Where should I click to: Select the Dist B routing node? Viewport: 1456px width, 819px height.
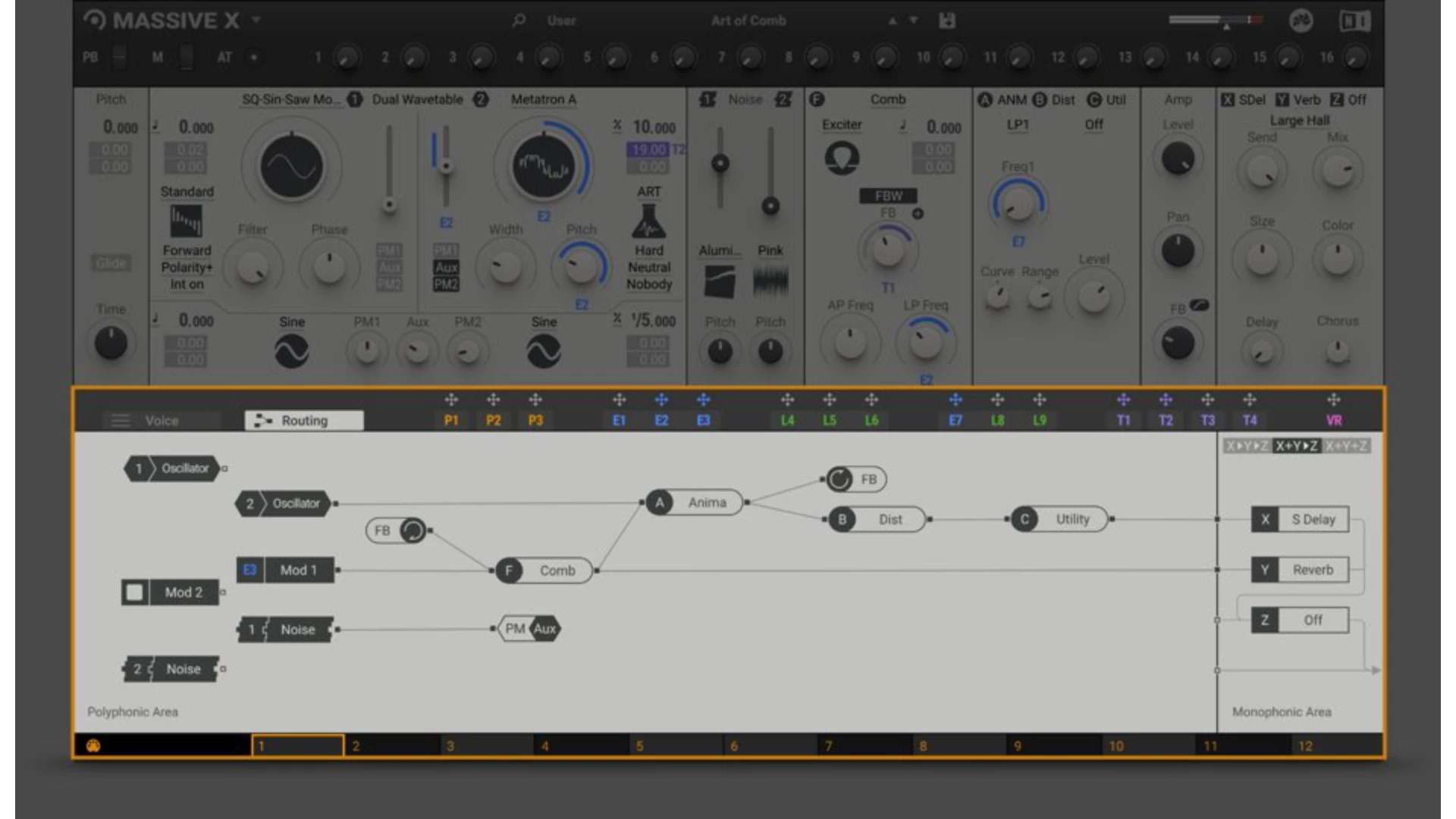pos(877,519)
